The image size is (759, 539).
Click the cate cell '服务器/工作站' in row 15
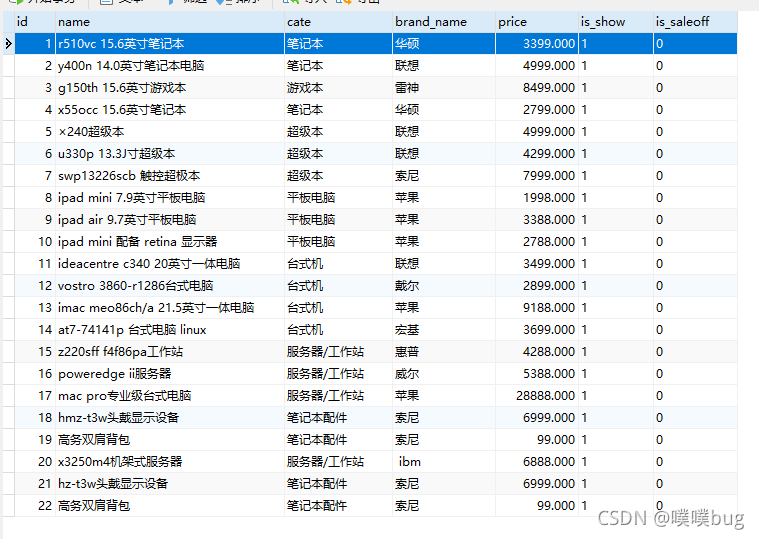[338, 352]
